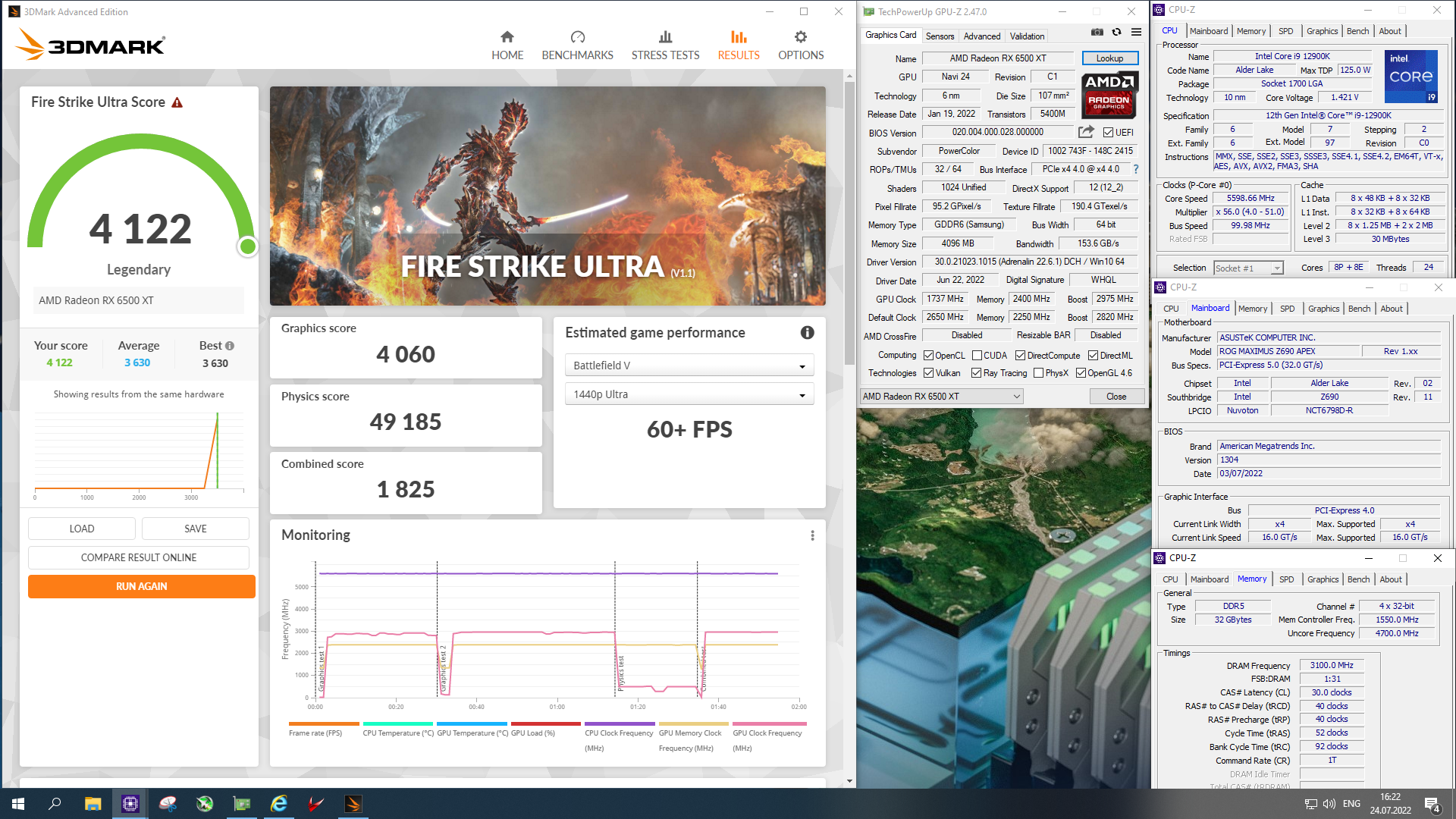Open the Windows Start menu
Screen dimensions: 1456x819
[18, 804]
